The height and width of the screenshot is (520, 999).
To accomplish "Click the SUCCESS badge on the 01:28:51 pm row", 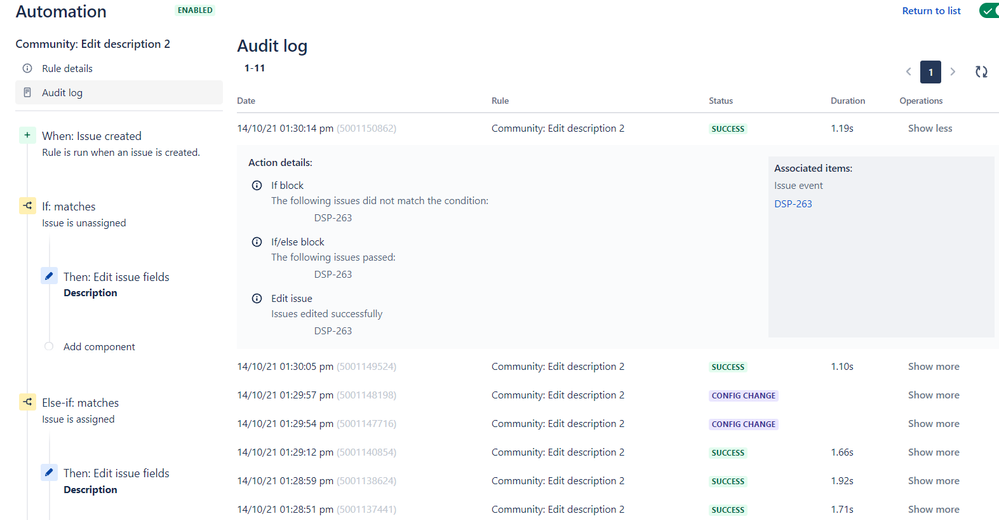I will (x=728, y=510).
